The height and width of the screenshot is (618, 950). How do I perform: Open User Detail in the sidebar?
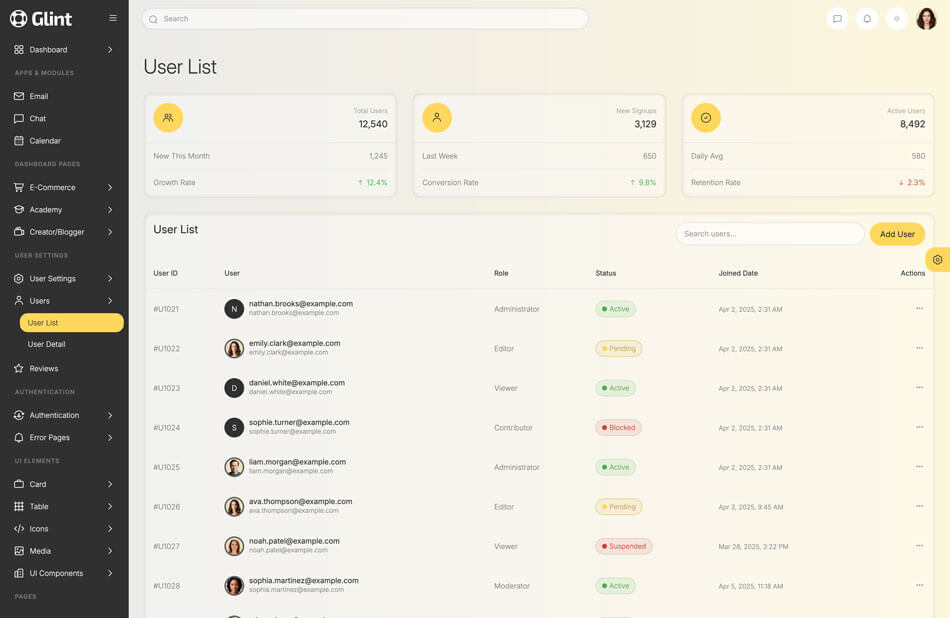pos(46,344)
